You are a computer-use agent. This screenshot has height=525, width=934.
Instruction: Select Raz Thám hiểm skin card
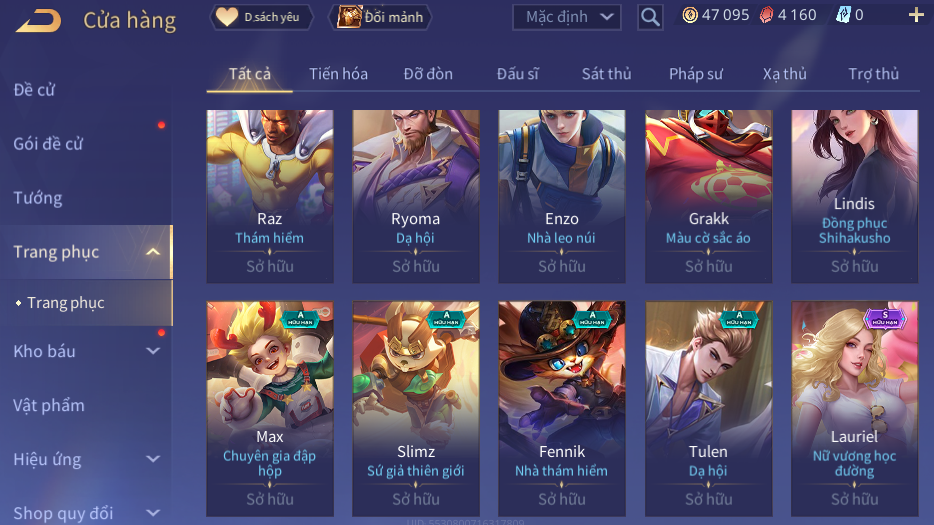[x=270, y=196]
